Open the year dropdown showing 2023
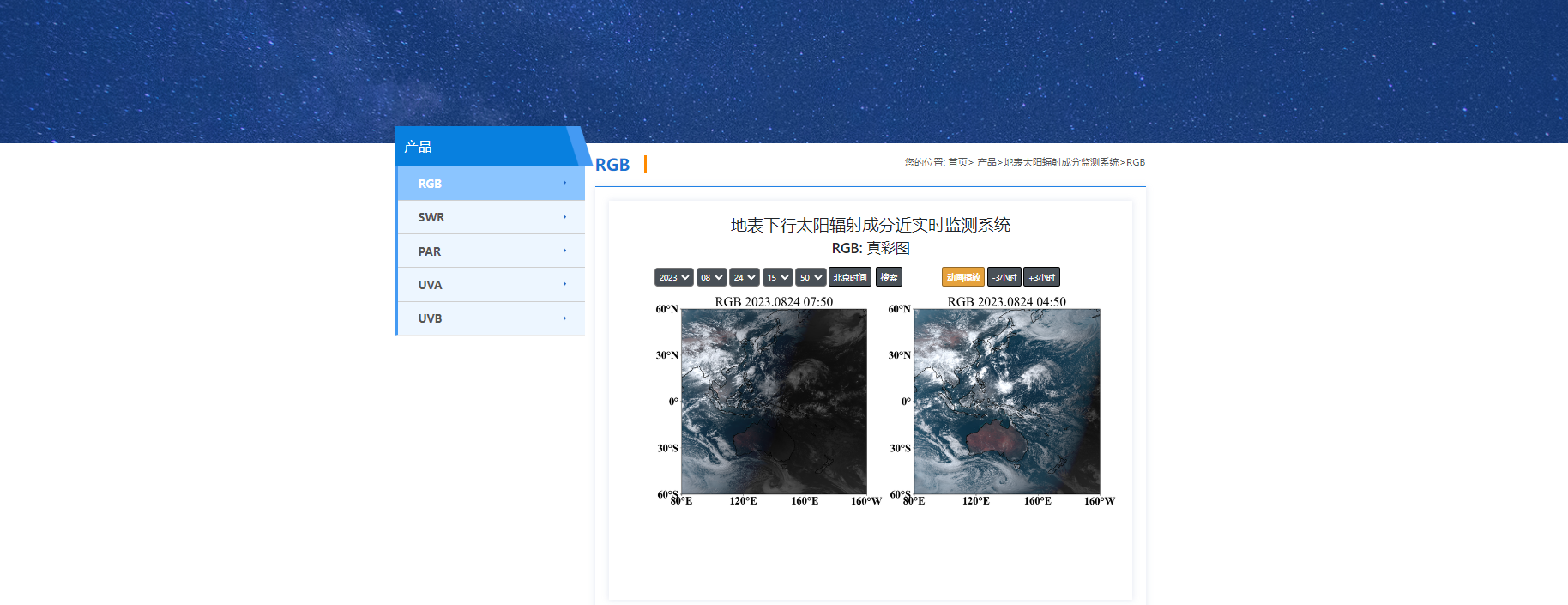The image size is (1568, 605). click(x=673, y=277)
